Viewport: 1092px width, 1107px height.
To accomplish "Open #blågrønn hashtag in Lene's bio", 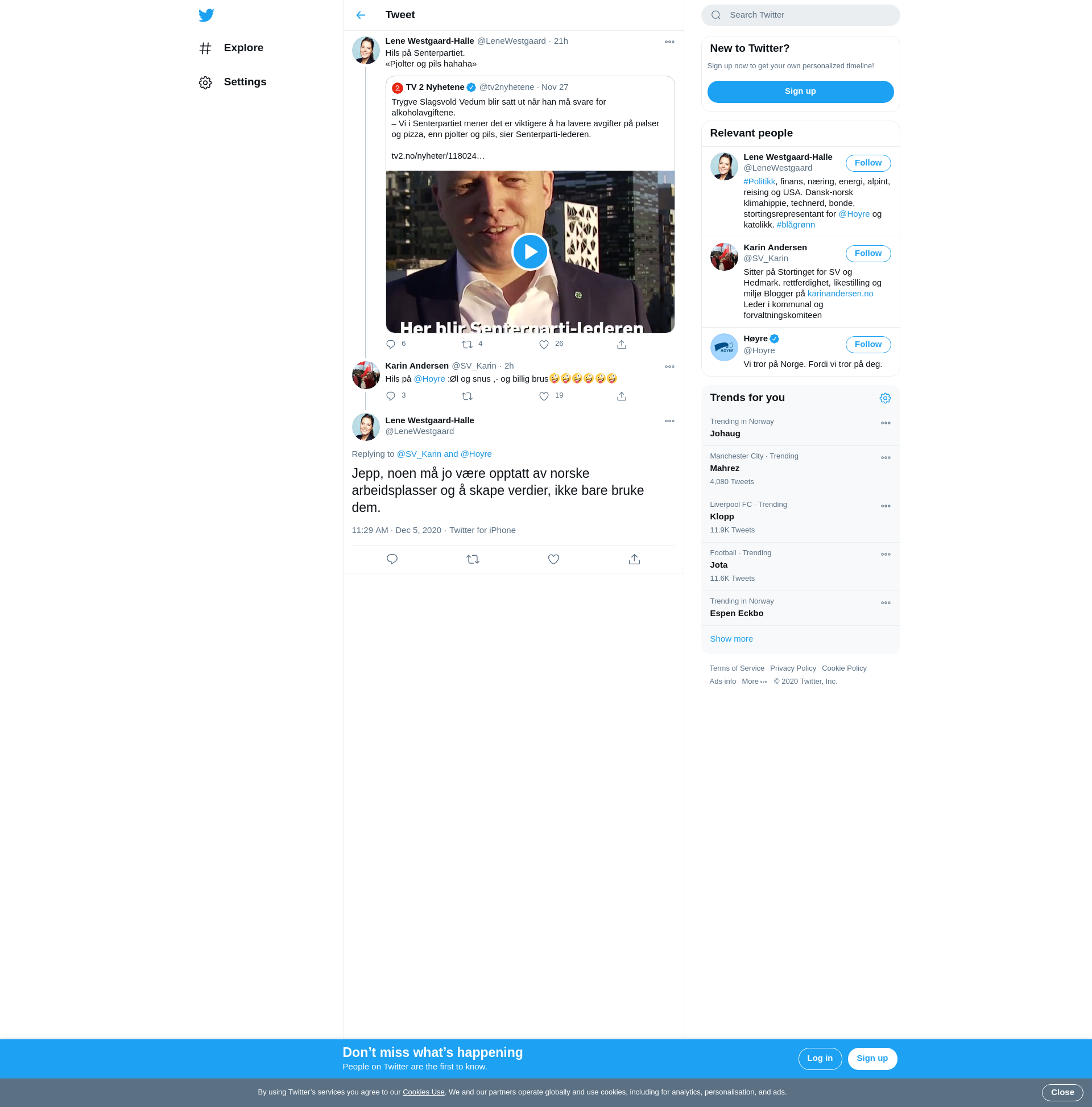I will point(795,225).
